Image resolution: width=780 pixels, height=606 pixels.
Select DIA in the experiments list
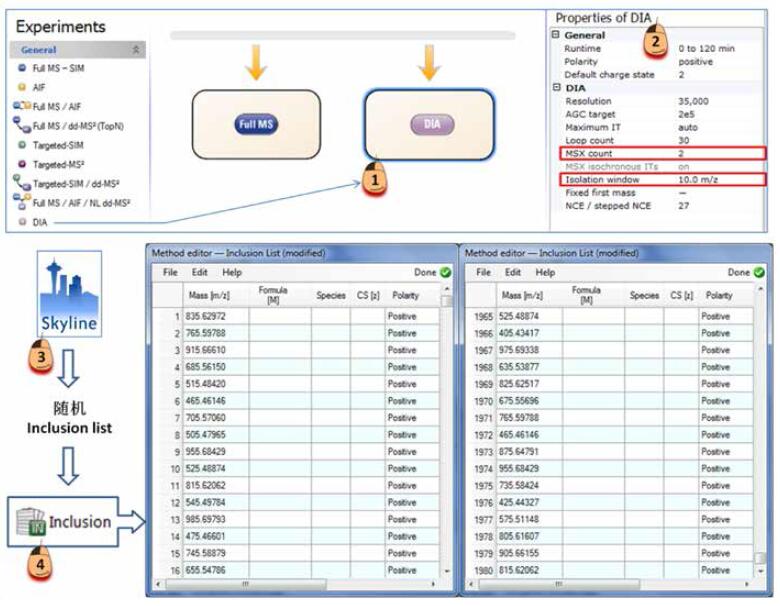[x=41, y=222]
